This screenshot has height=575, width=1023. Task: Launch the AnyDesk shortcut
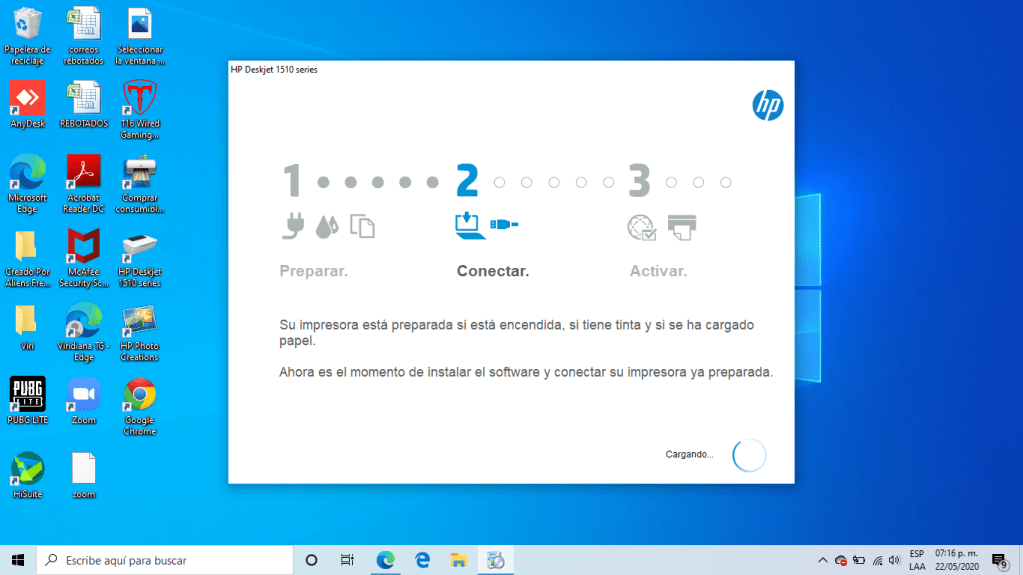[27, 104]
